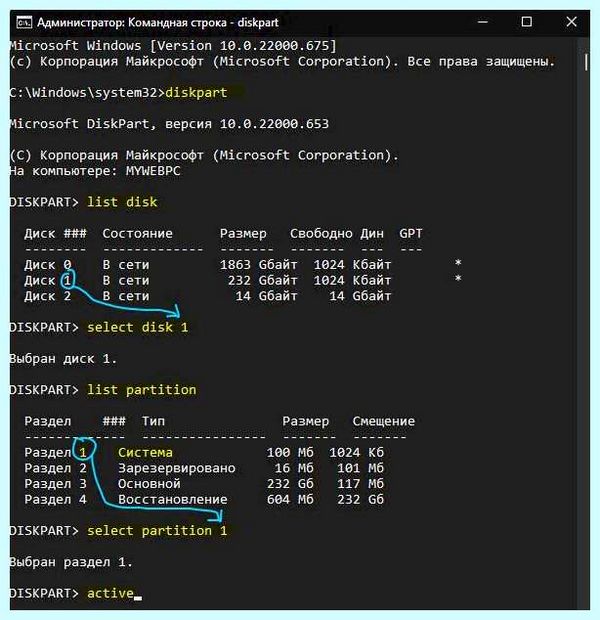Screen dimensions: 600x620
Task: Click the '1024 Кб' offset value of Раздел 1
Action: (356, 453)
